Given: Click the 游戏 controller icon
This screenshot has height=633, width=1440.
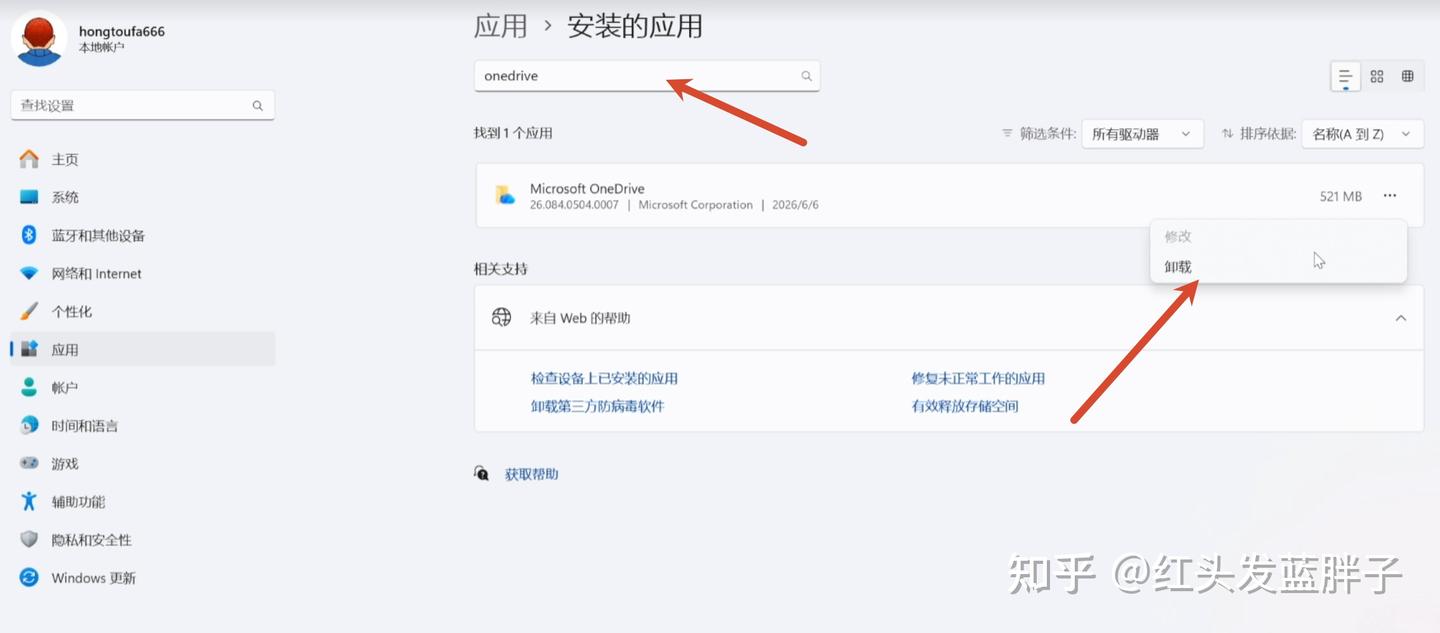Looking at the screenshot, I should [x=29, y=463].
